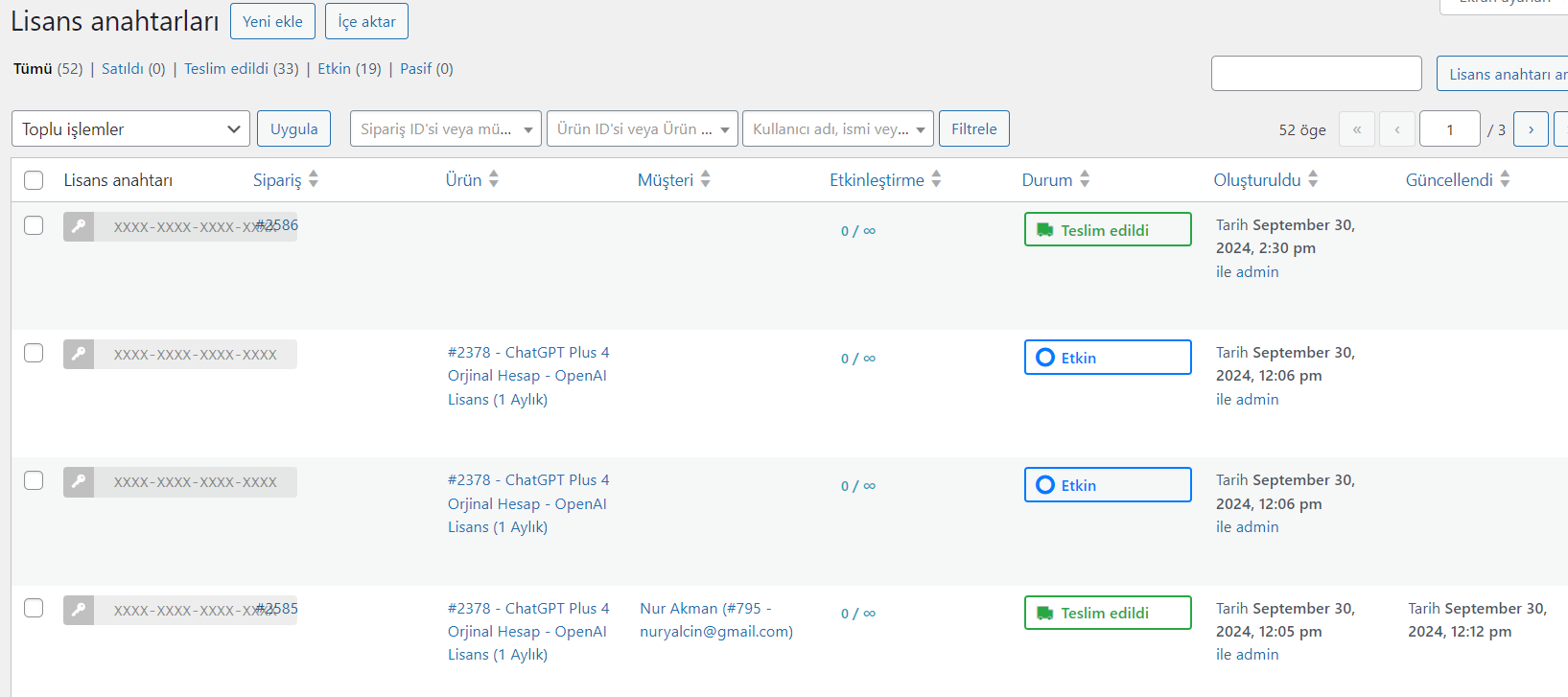Click the key icon in the last license row
The width and height of the screenshot is (1568, 697).
(x=79, y=610)
